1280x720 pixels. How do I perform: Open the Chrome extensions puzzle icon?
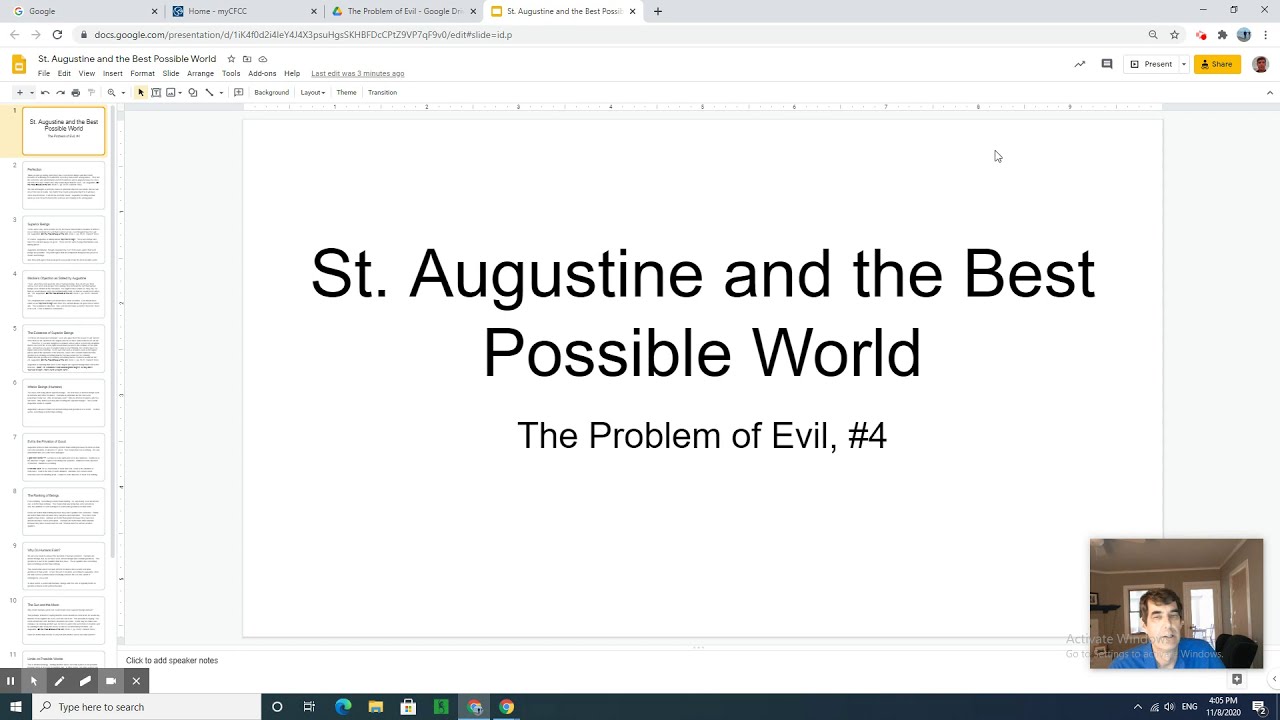(1222, 34)
